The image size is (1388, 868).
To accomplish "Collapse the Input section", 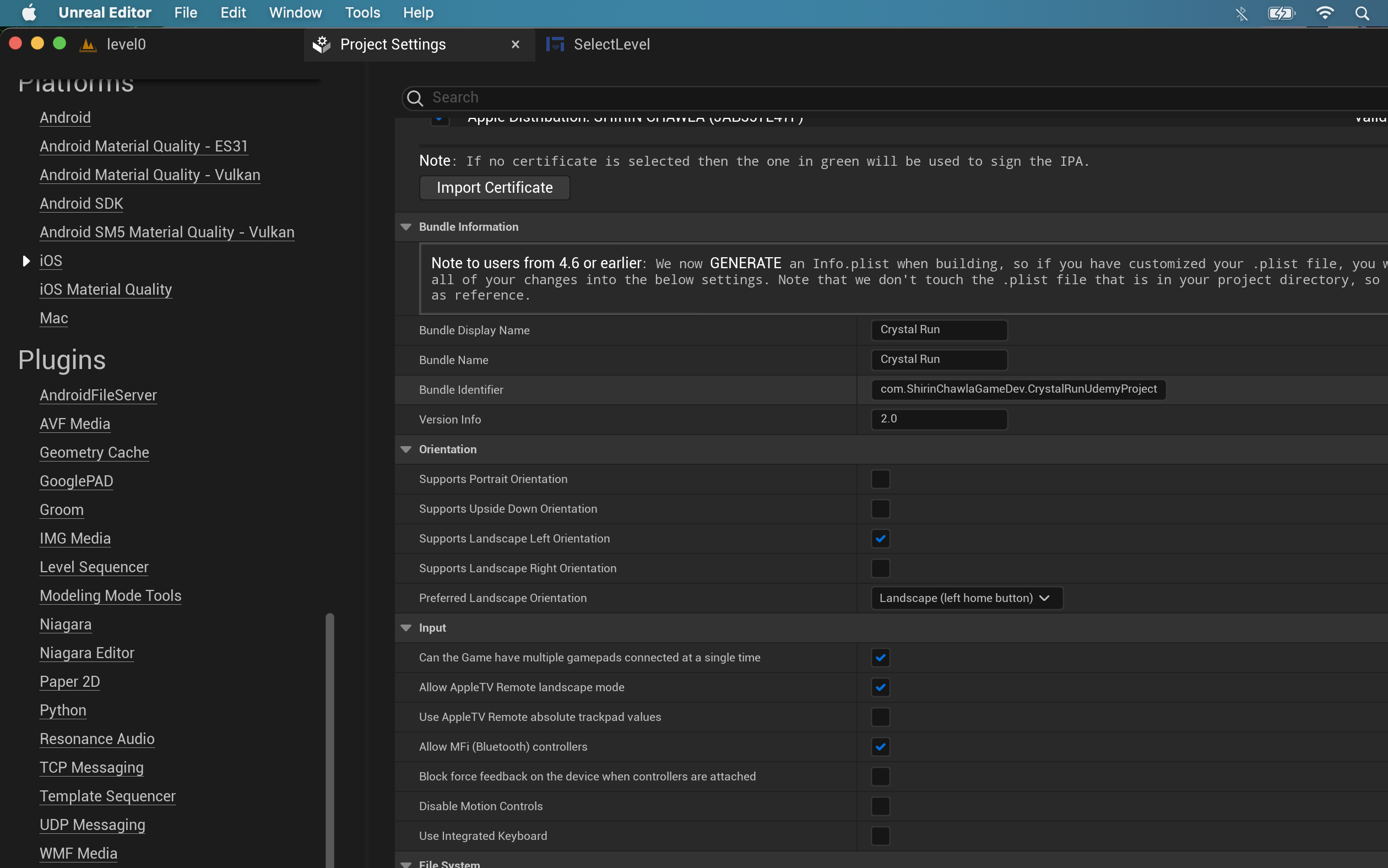I will tap(406, 628).
